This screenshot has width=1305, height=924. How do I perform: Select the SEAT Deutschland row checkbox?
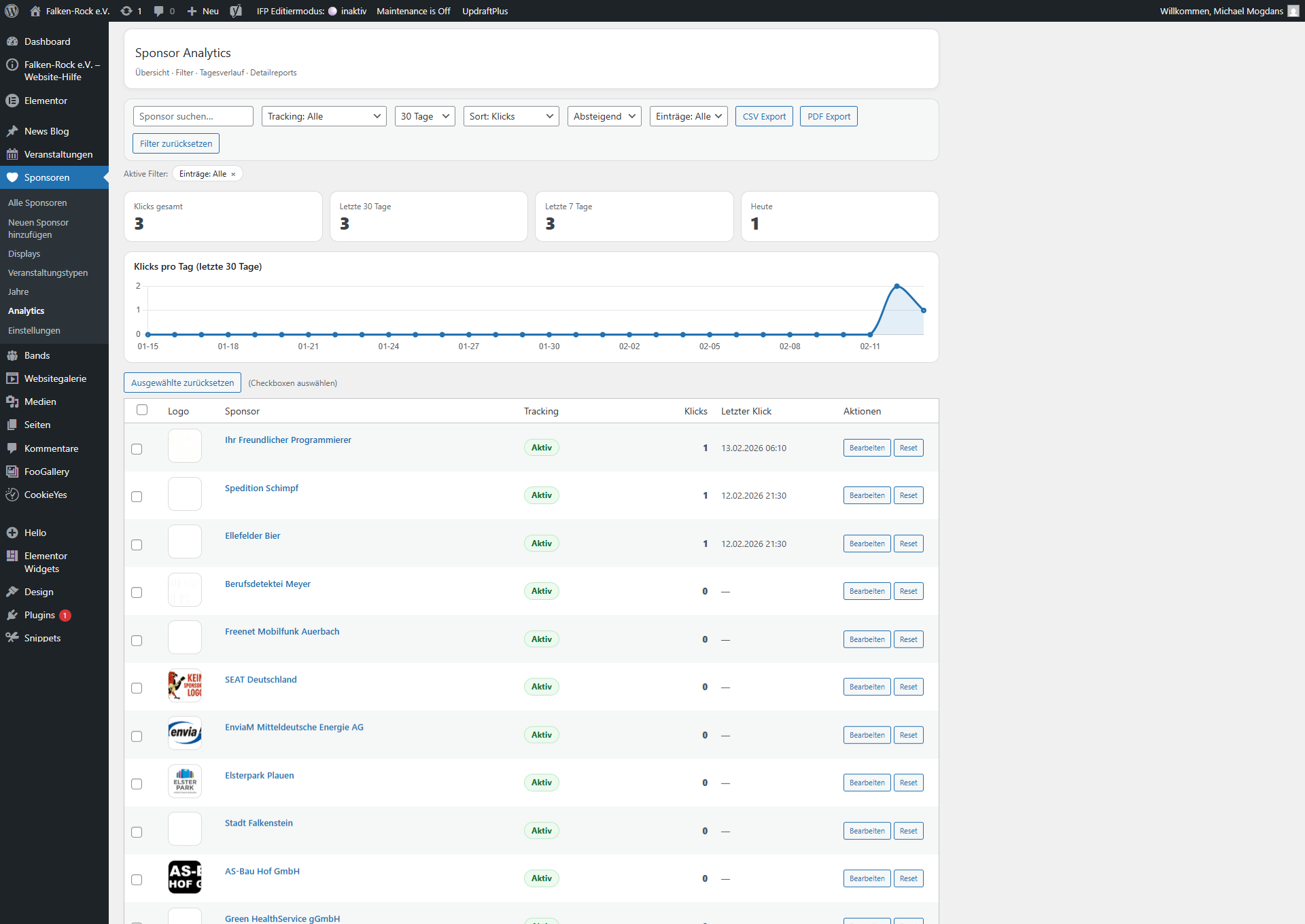[137, 688]
